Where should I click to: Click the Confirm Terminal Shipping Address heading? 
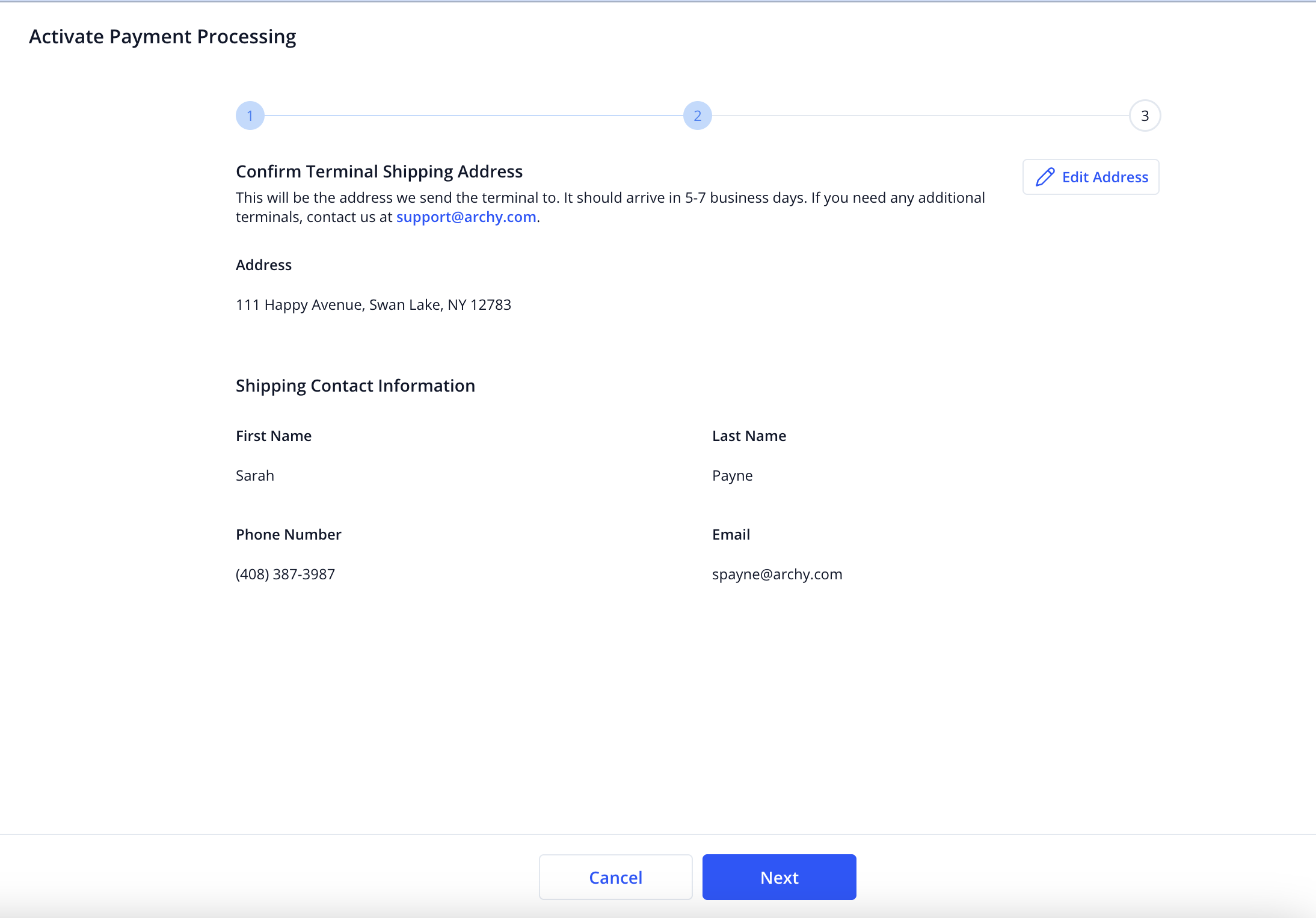pyautogui.click(x=379, y=171)
